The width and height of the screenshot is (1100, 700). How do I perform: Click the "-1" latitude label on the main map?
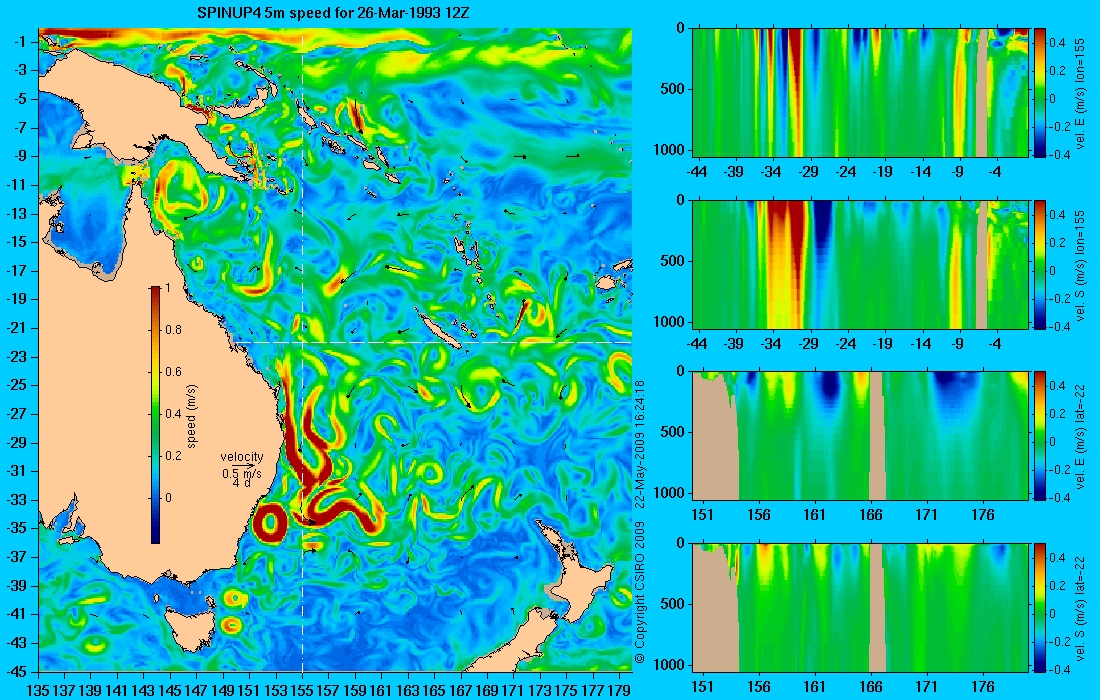click(20, 42)
